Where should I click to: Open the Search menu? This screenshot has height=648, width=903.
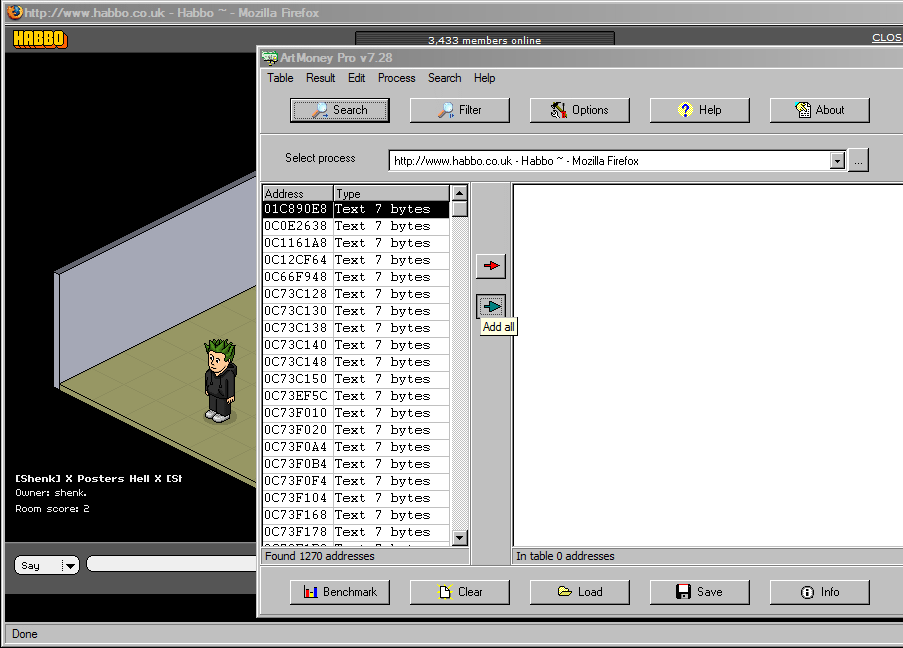(445, 78)
